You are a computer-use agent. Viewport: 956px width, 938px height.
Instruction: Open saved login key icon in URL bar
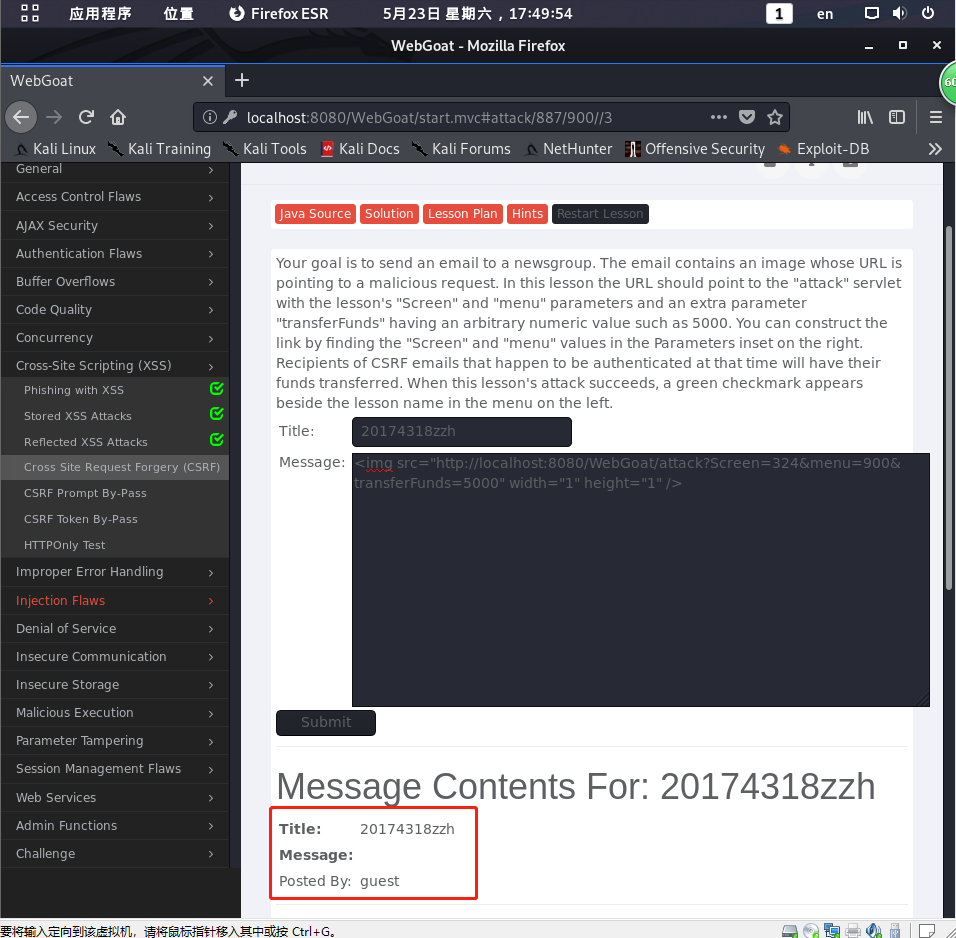230,117
